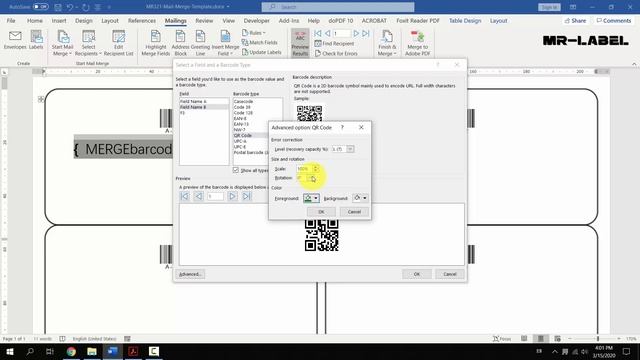Click OK in barcode type dialog

pos(417,274)
